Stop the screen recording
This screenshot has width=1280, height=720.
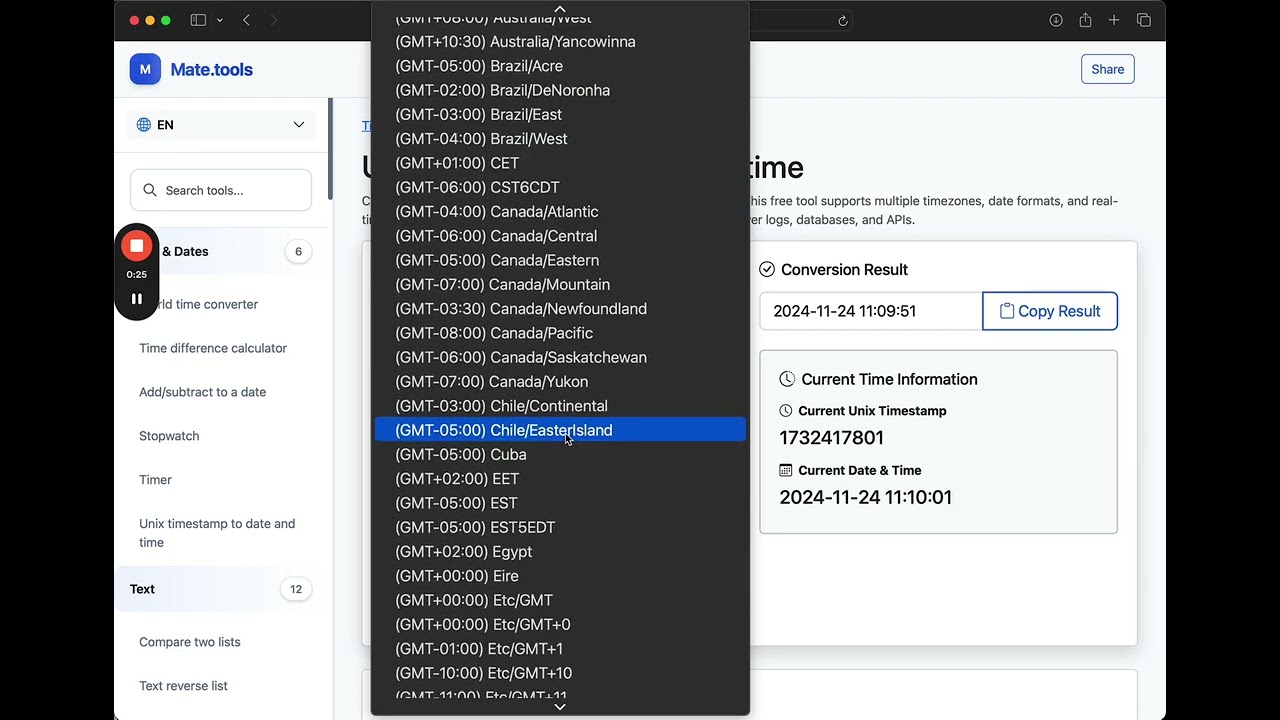tap(137, 246)
